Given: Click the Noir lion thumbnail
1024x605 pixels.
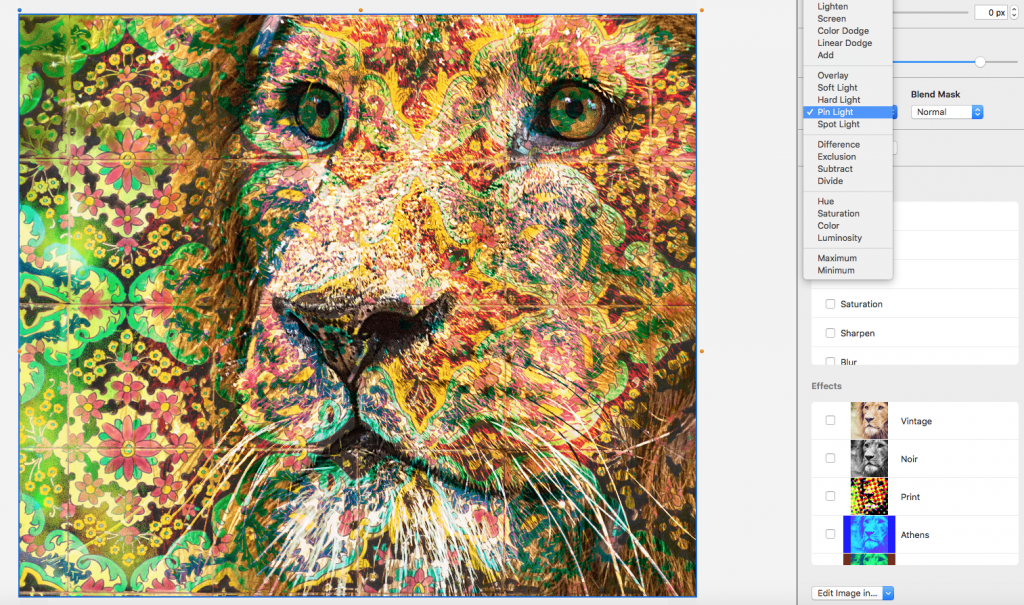Looking at the screenshot, I should pyautogui.click(x=869, y=459).
